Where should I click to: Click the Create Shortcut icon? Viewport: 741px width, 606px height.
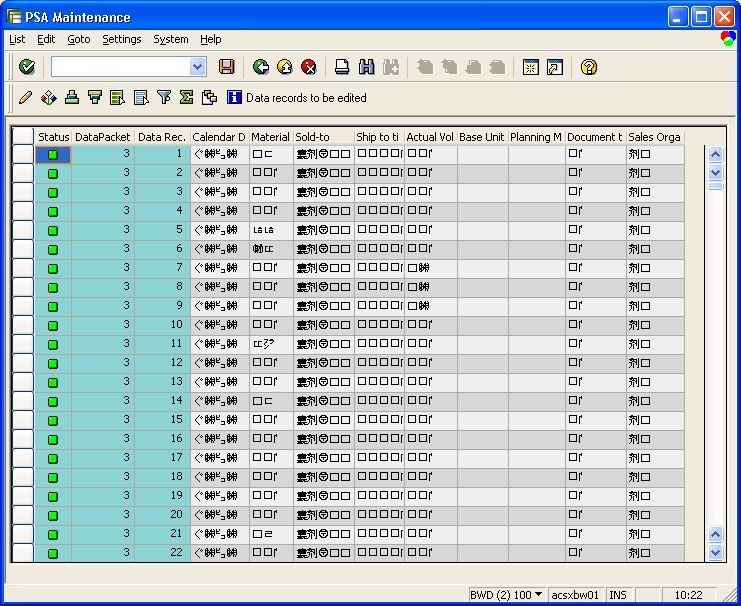(555, 67)
